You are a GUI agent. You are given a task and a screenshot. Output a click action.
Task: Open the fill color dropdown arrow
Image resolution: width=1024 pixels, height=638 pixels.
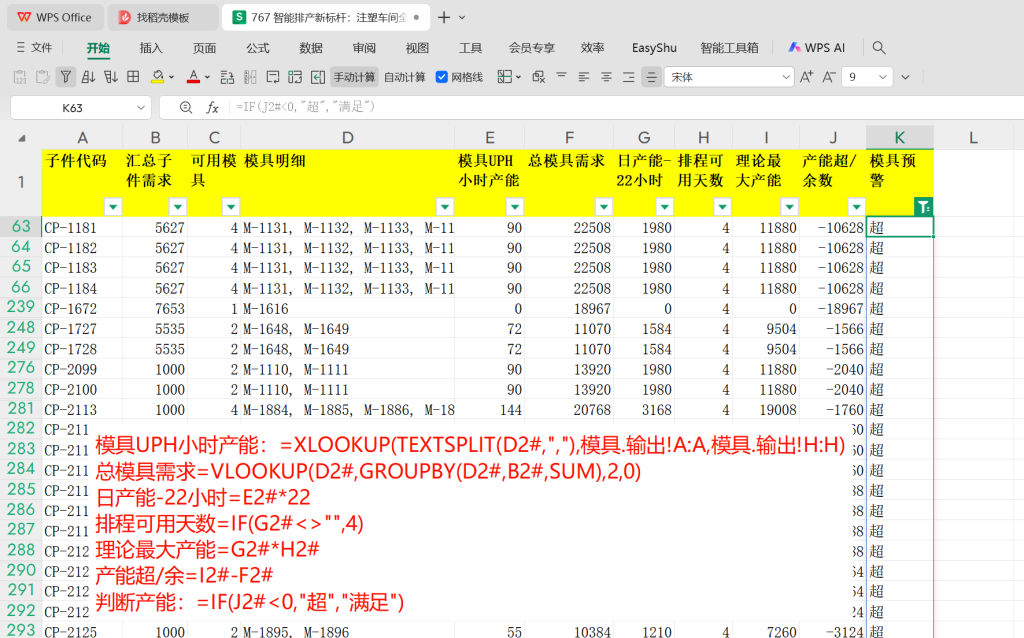click(x=172, y=77)
